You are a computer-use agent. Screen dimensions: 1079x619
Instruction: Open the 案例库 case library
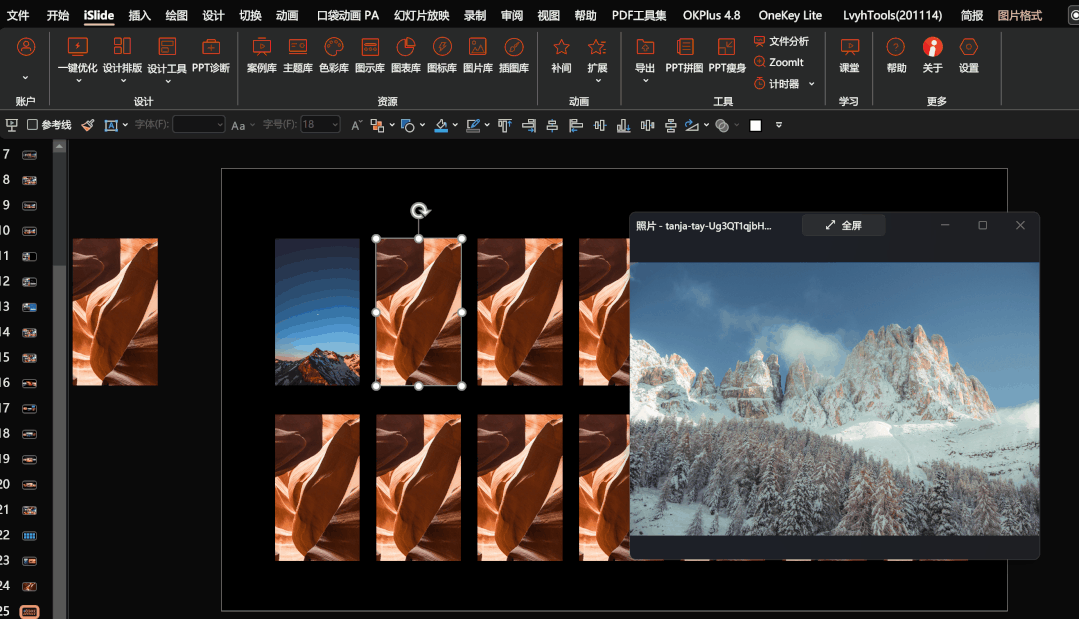tap(261, 54)
